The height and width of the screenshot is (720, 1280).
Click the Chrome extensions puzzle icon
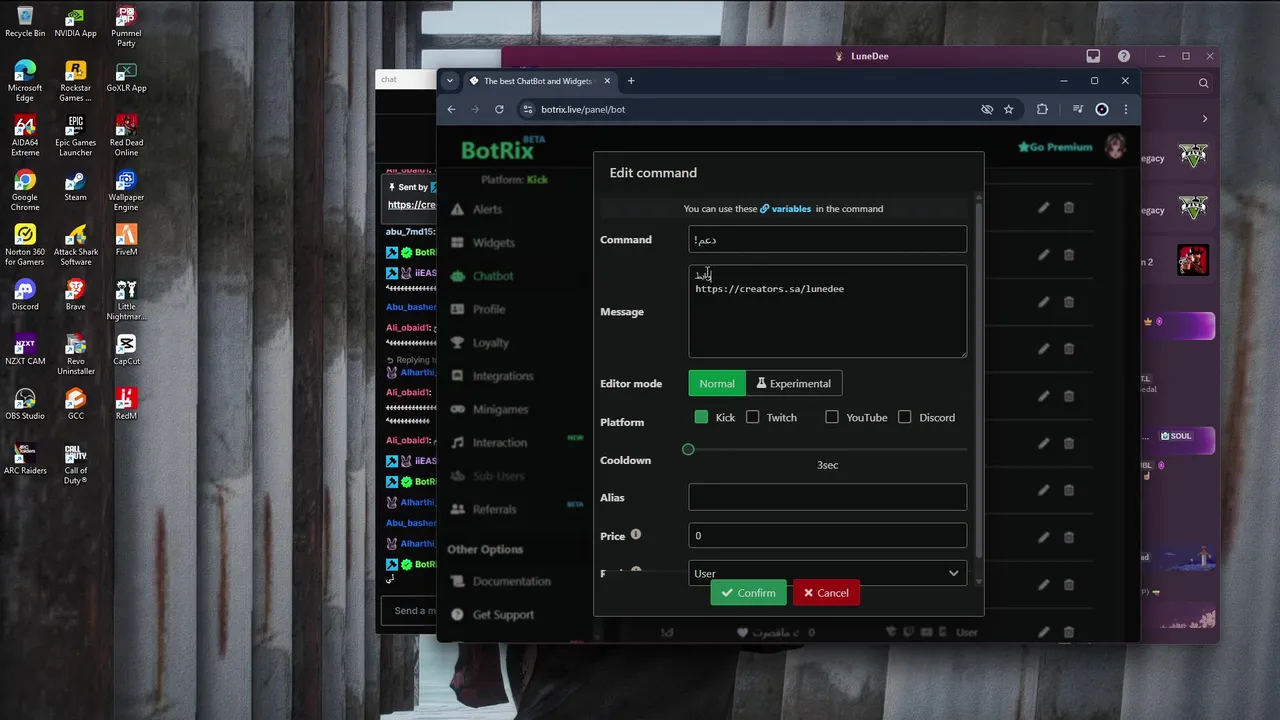(1042, 109)
